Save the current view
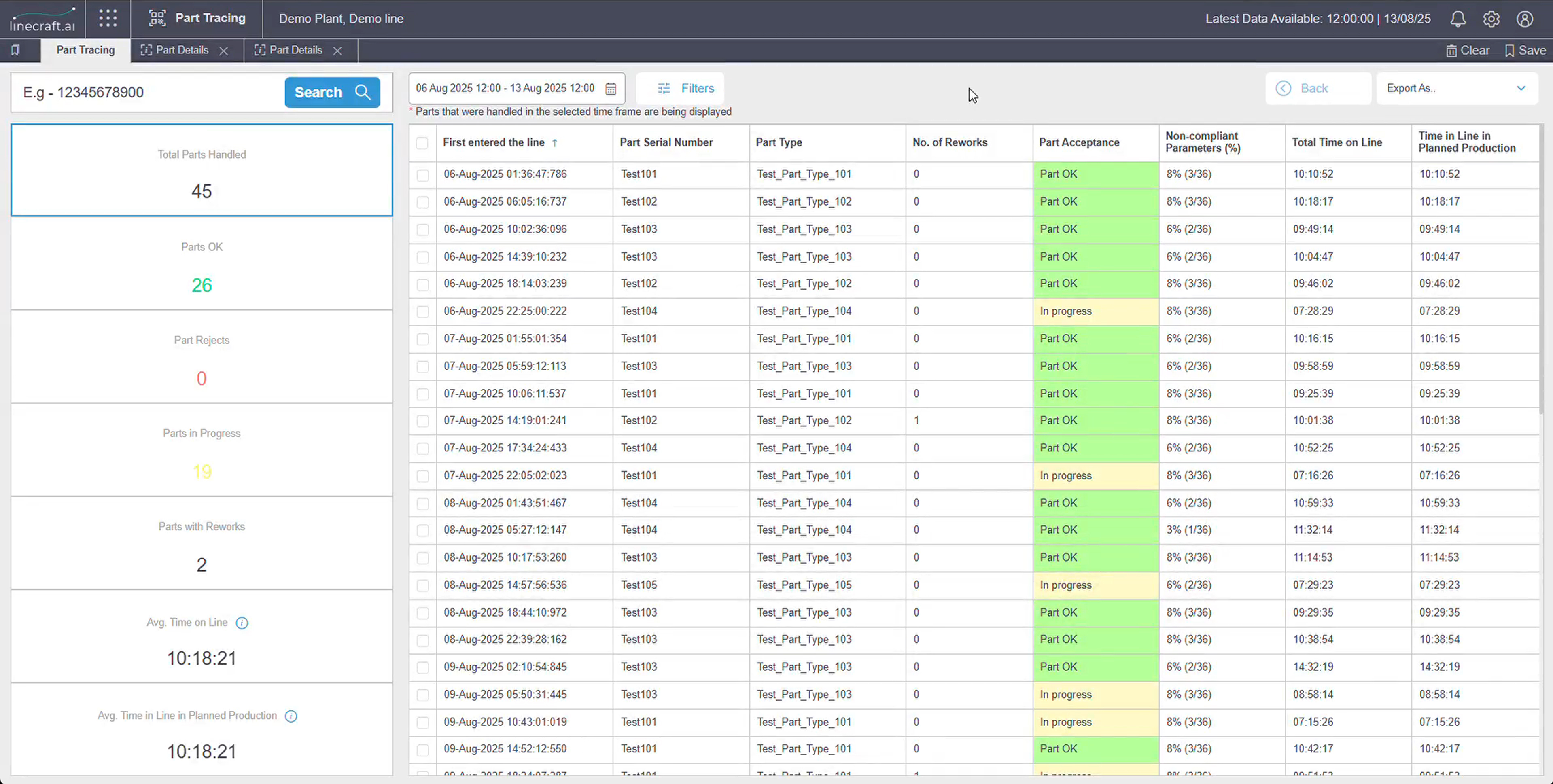The height and width of the screenshot is (784, 1553). [1525, 51]
